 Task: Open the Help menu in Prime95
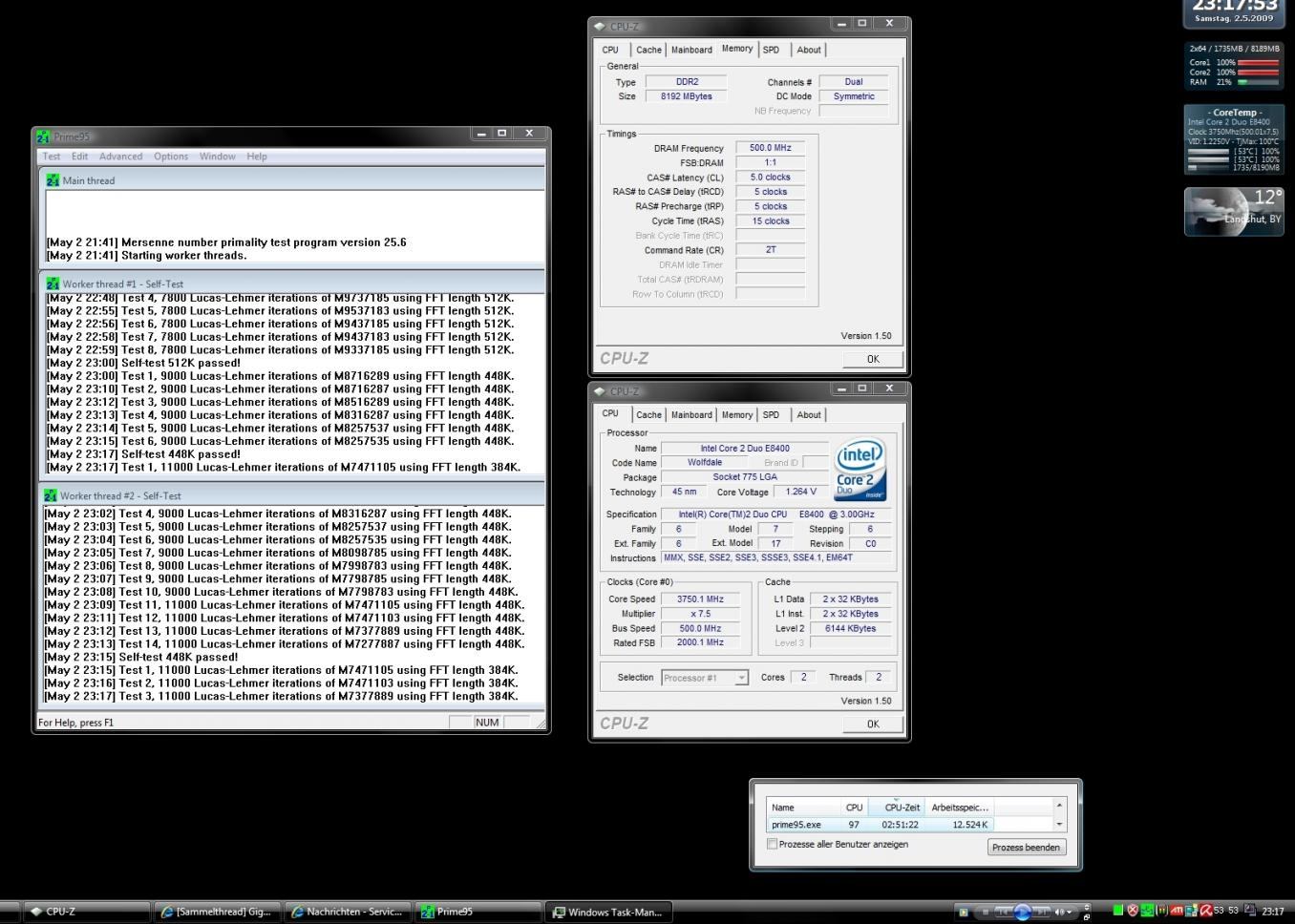(x=257, y=157)
